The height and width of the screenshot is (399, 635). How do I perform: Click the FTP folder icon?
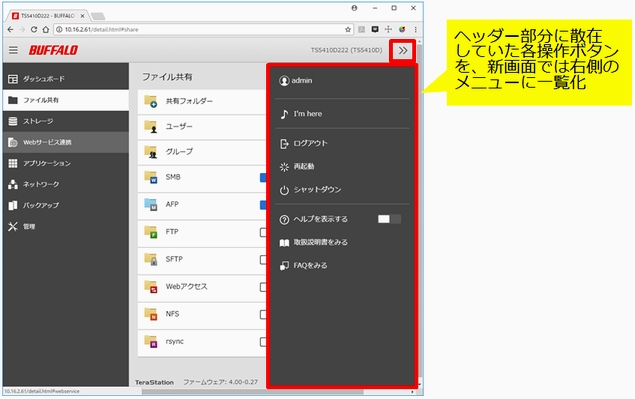(x=151, y=232)
